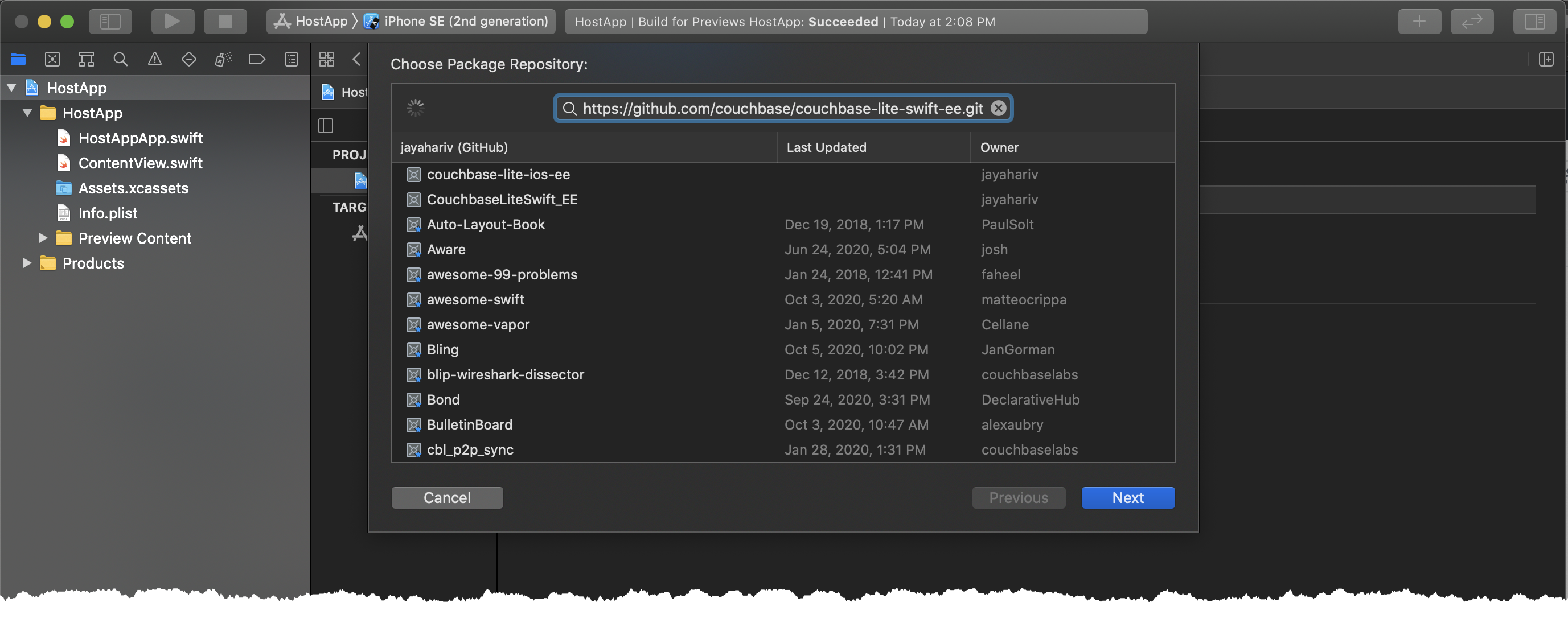This screenshot has width=1568, height=619.
Task: Clear the repository URL search field
Action: [998, 108]
